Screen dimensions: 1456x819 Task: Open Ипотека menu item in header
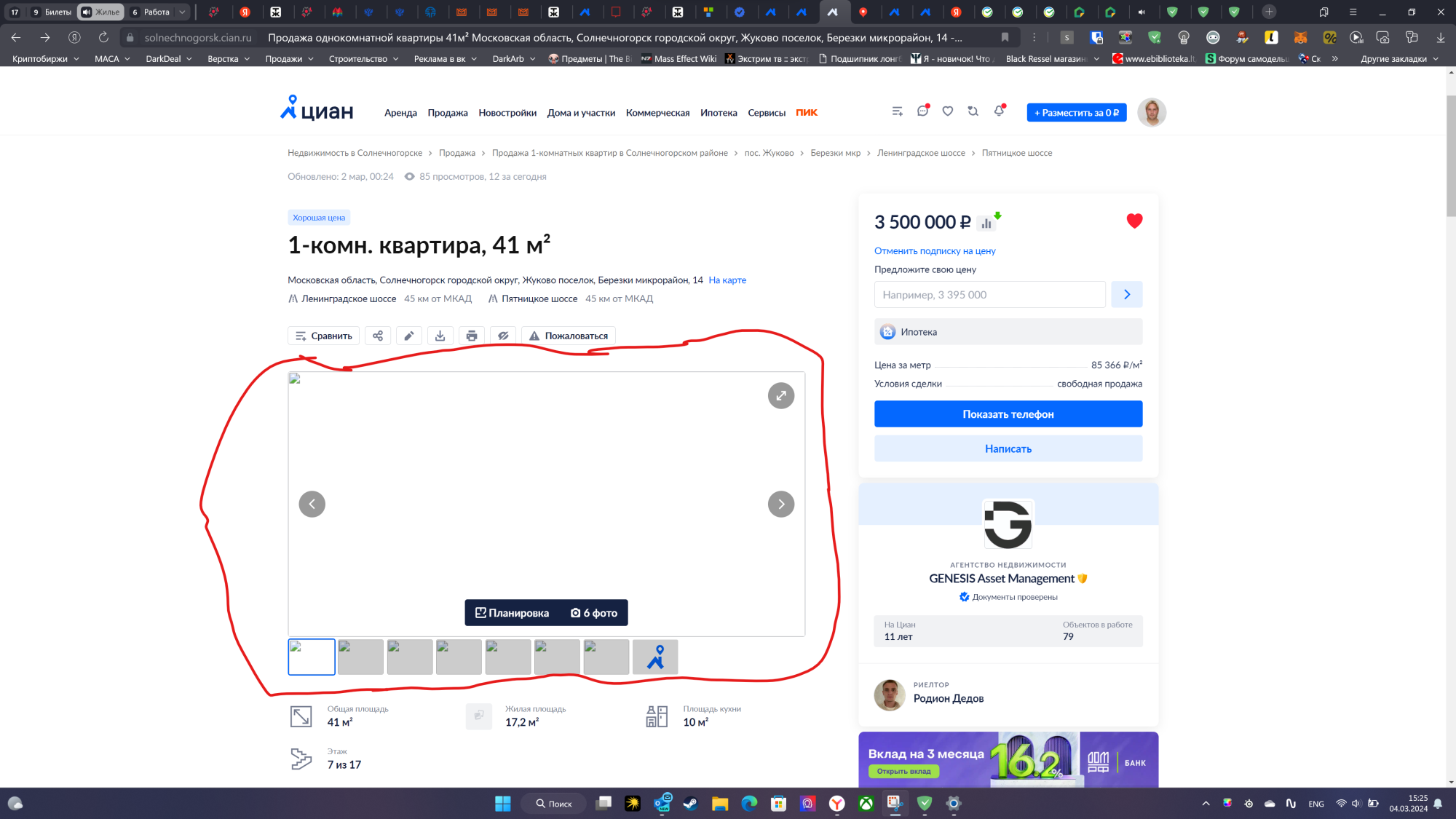(718, 113)
